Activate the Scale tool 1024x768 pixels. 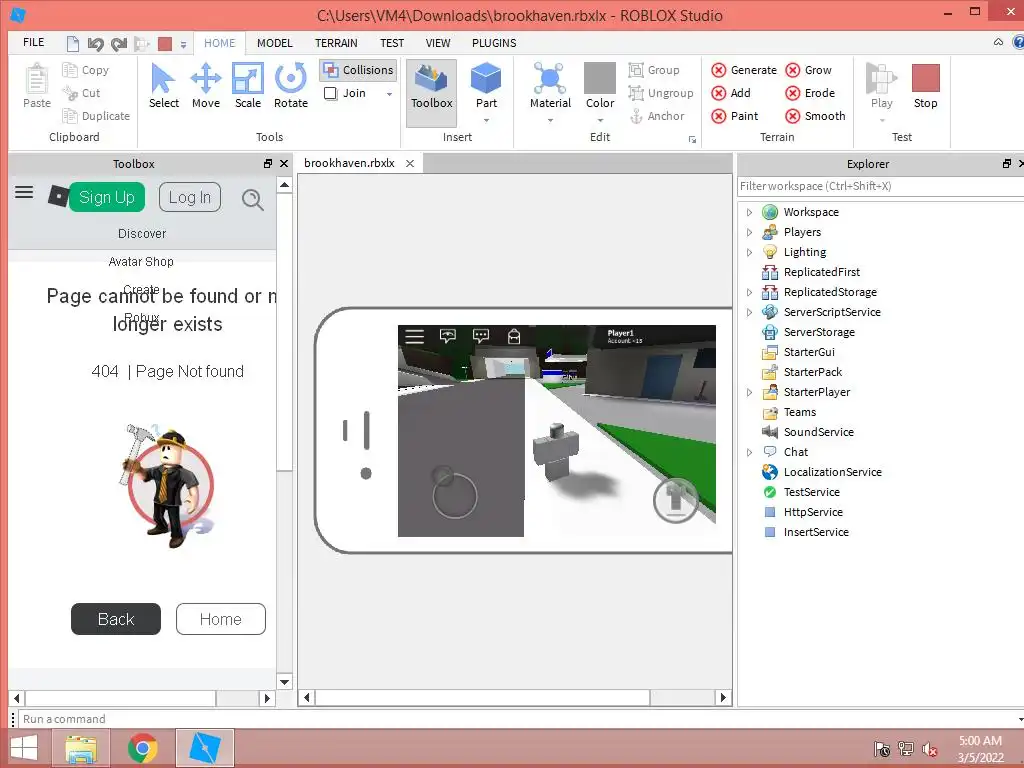click(x=248, y=86)
